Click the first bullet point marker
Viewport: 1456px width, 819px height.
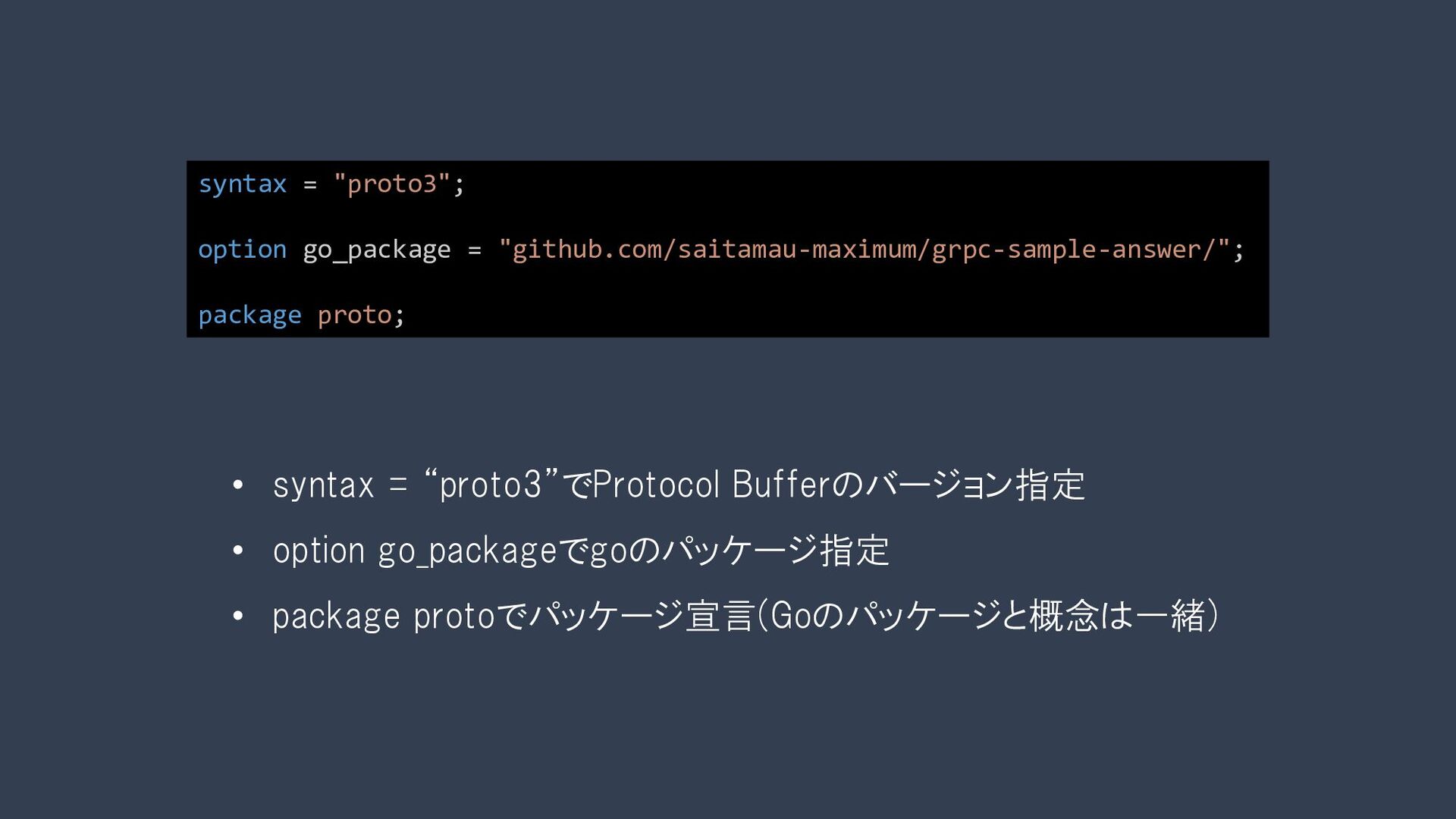coord(238,485)
